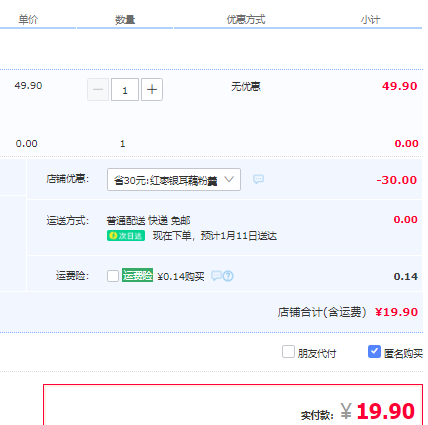Click the plus quantity button
Screen dimensions: 428x425
click(x=152, y=90)
